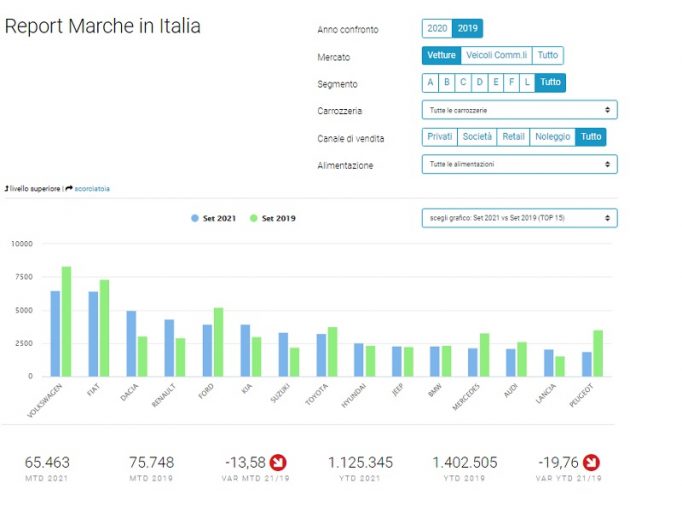Image resolution: width=682 pixels, height=512 pixels.
Task: Open the Tutte le alimentazioni dropdown
Action: (519, 164)
